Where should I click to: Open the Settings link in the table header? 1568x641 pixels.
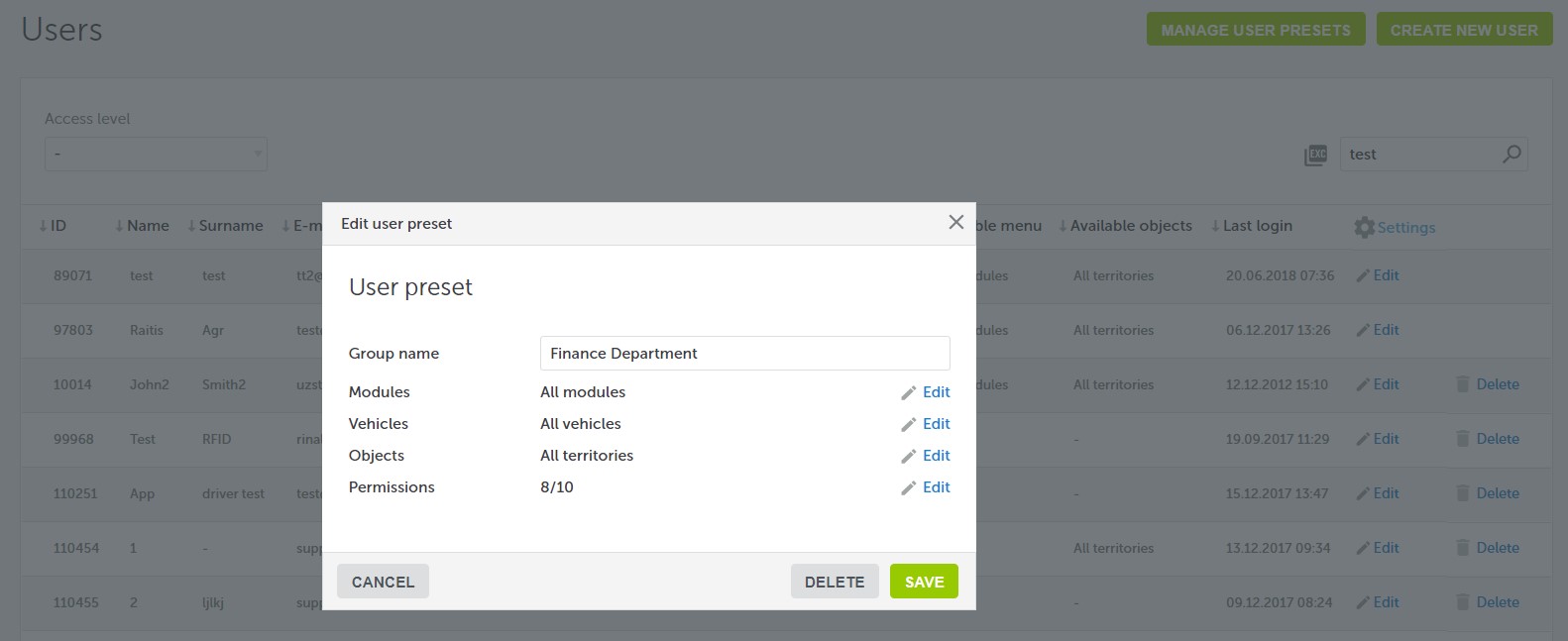(1405, 227)
